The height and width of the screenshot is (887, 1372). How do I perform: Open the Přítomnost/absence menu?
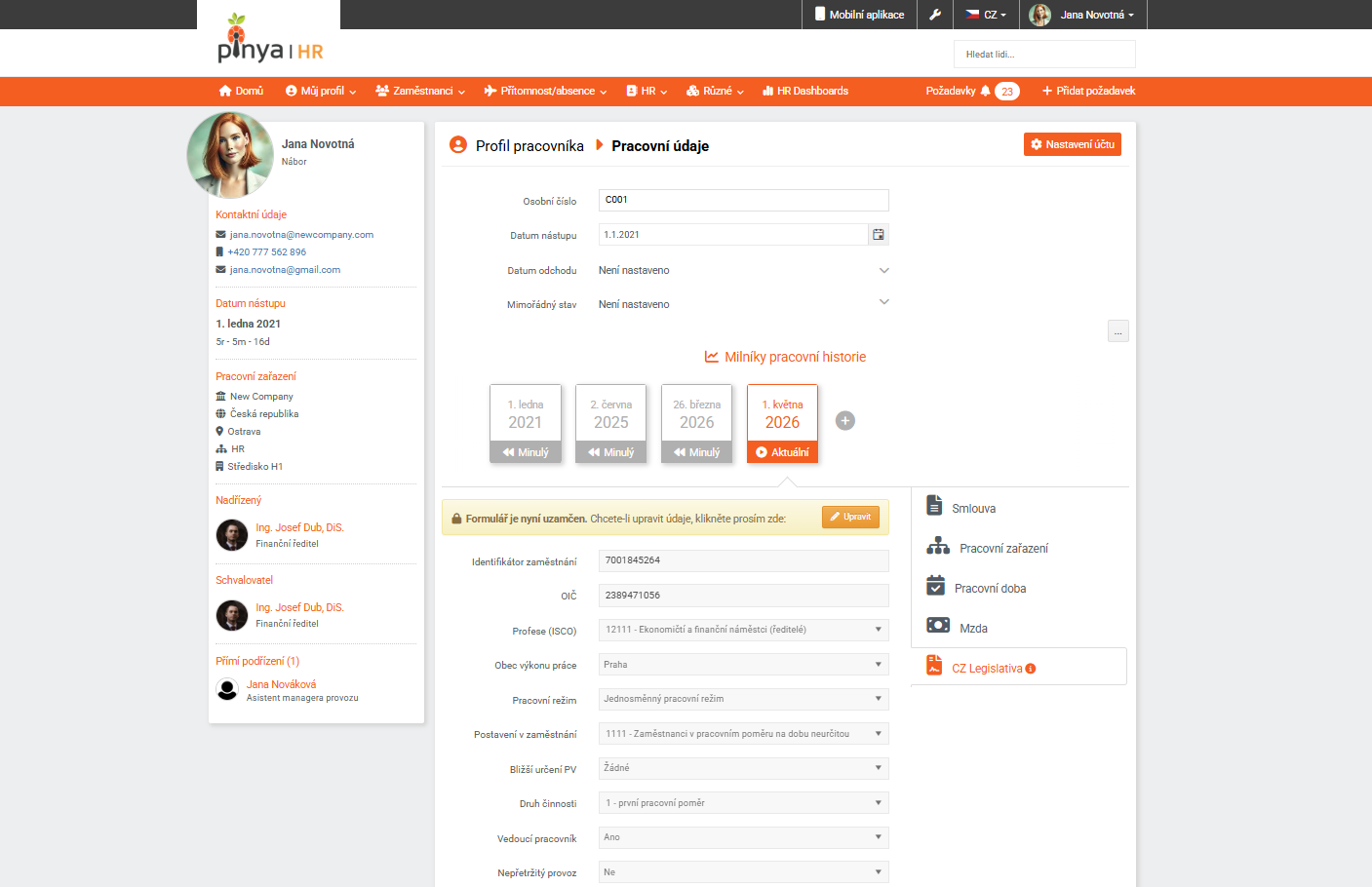click(x=546, y=91)
